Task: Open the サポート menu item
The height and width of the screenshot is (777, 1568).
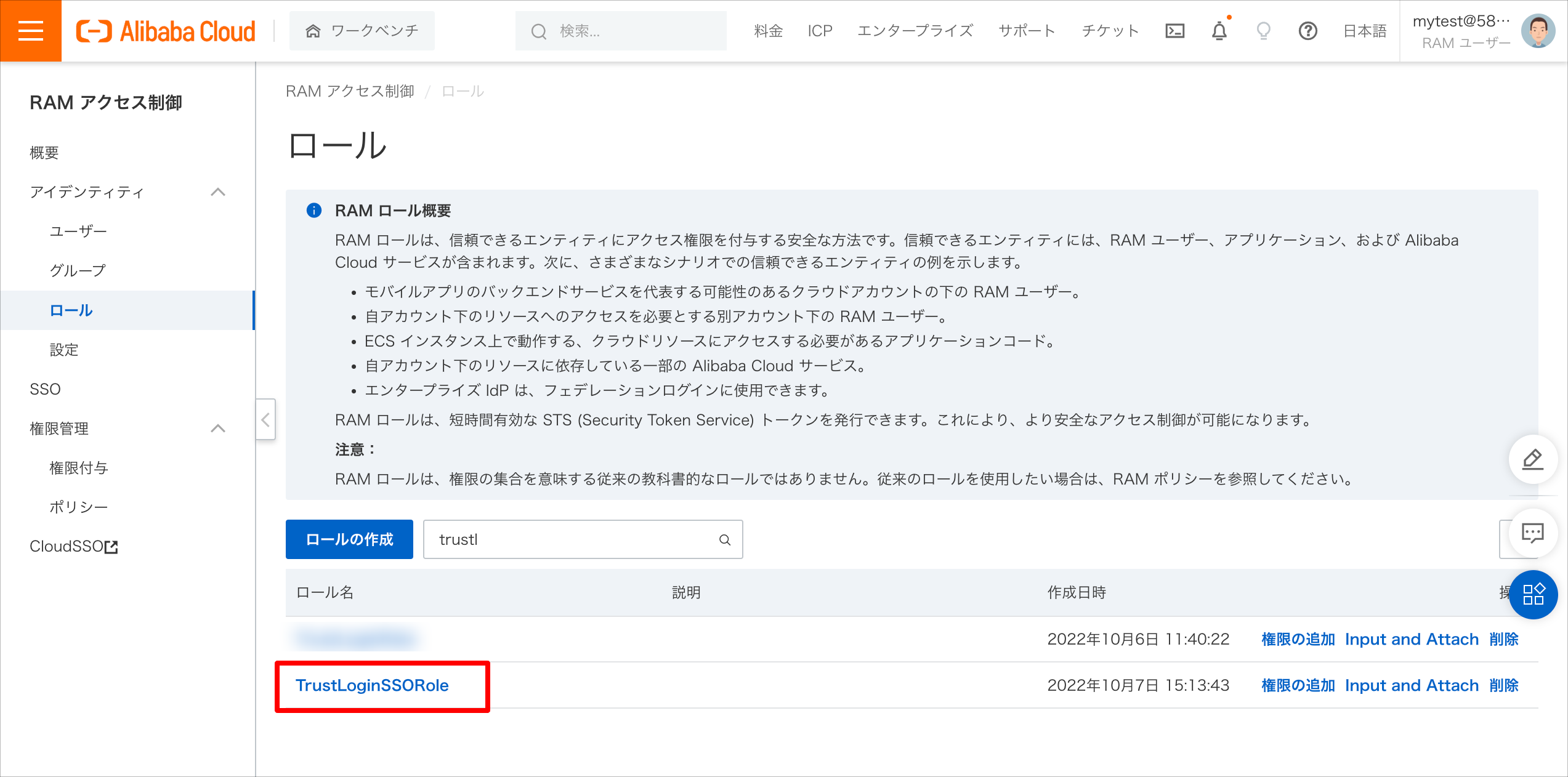Action: click(1027, 31)
